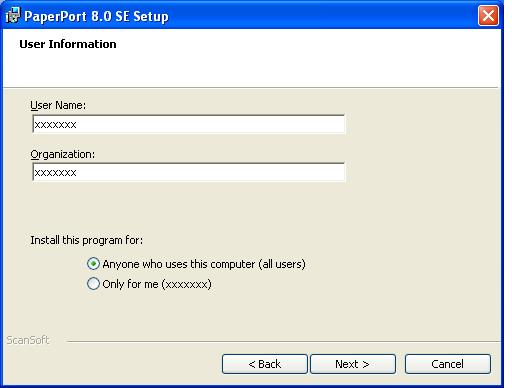Click into the Organization text field
This screenshot has width=512, height=388.
(189, 172)
